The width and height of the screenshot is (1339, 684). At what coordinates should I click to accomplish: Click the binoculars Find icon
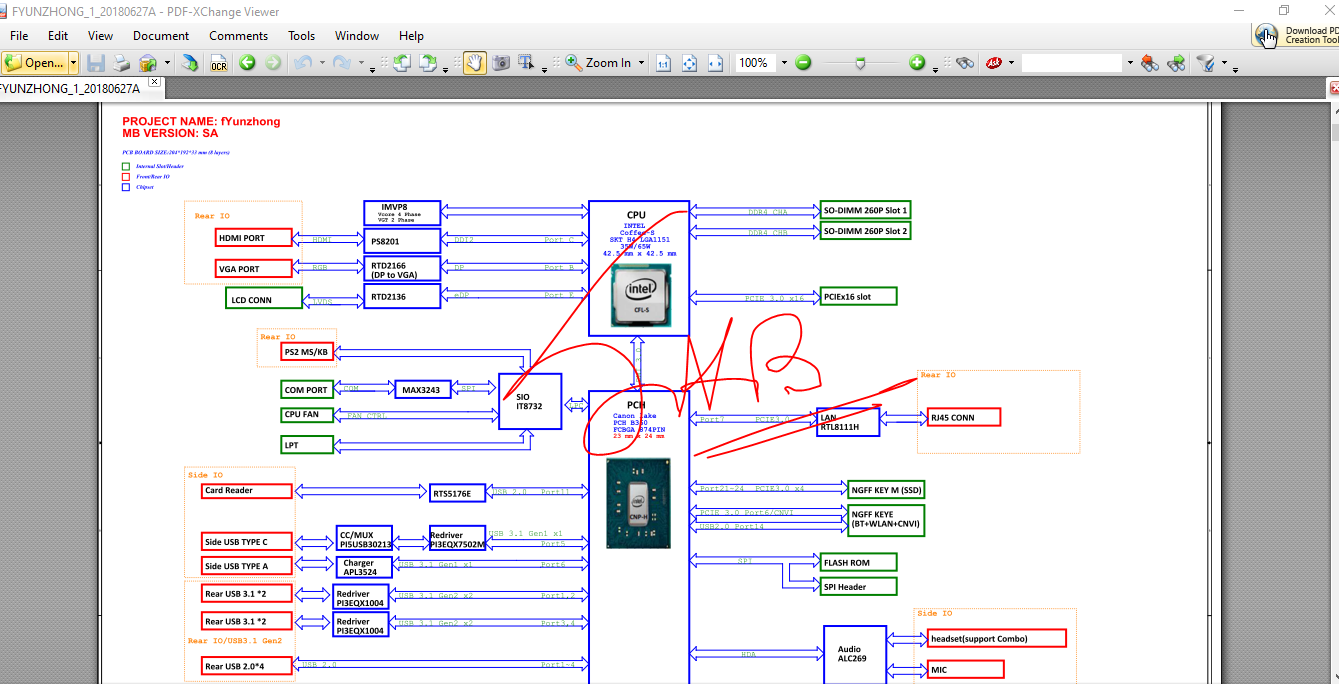[964, 63]
